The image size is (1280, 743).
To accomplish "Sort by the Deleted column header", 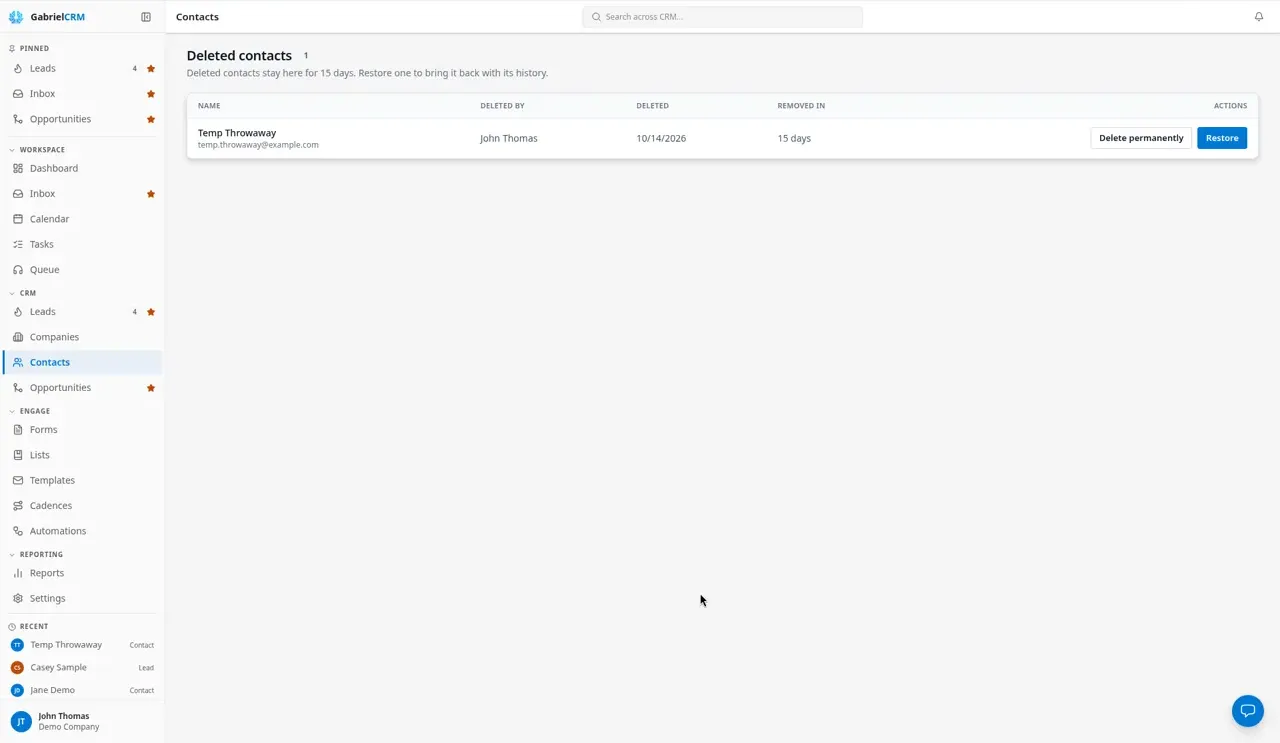I will [x=652, y=106].
